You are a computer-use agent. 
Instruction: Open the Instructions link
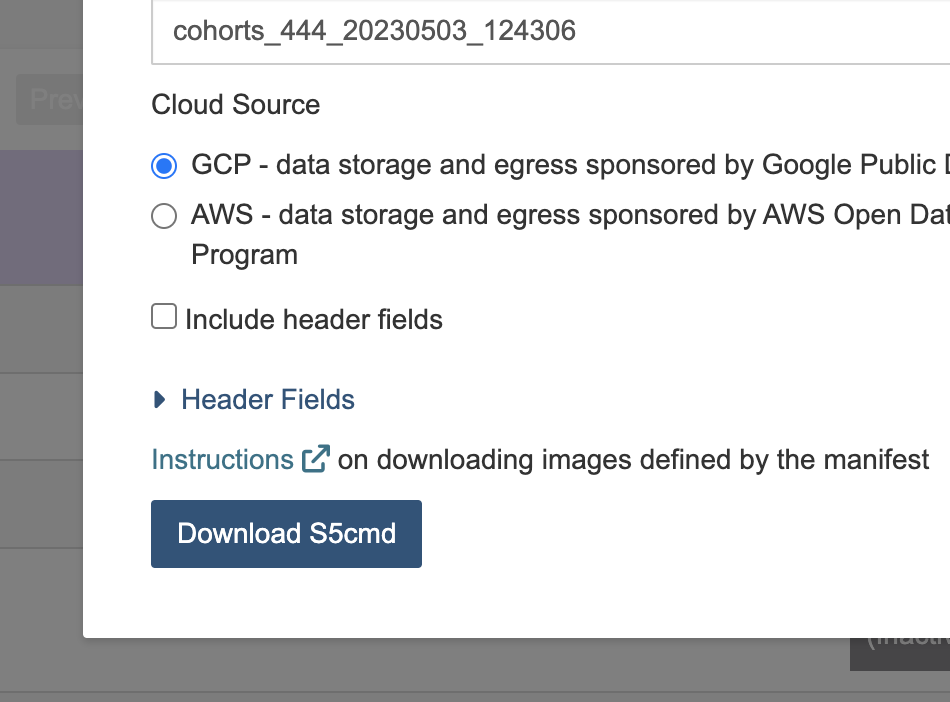[x=223, y=459]
